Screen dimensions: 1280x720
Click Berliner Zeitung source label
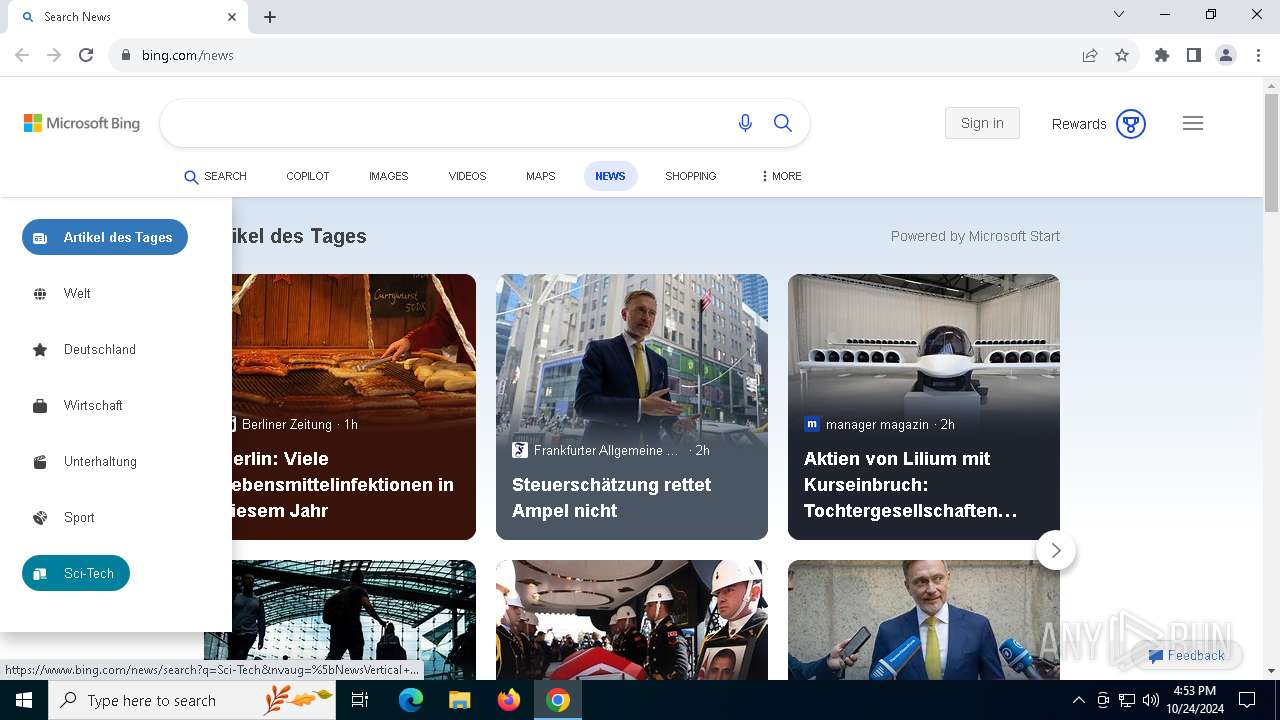tap(287, 424)
